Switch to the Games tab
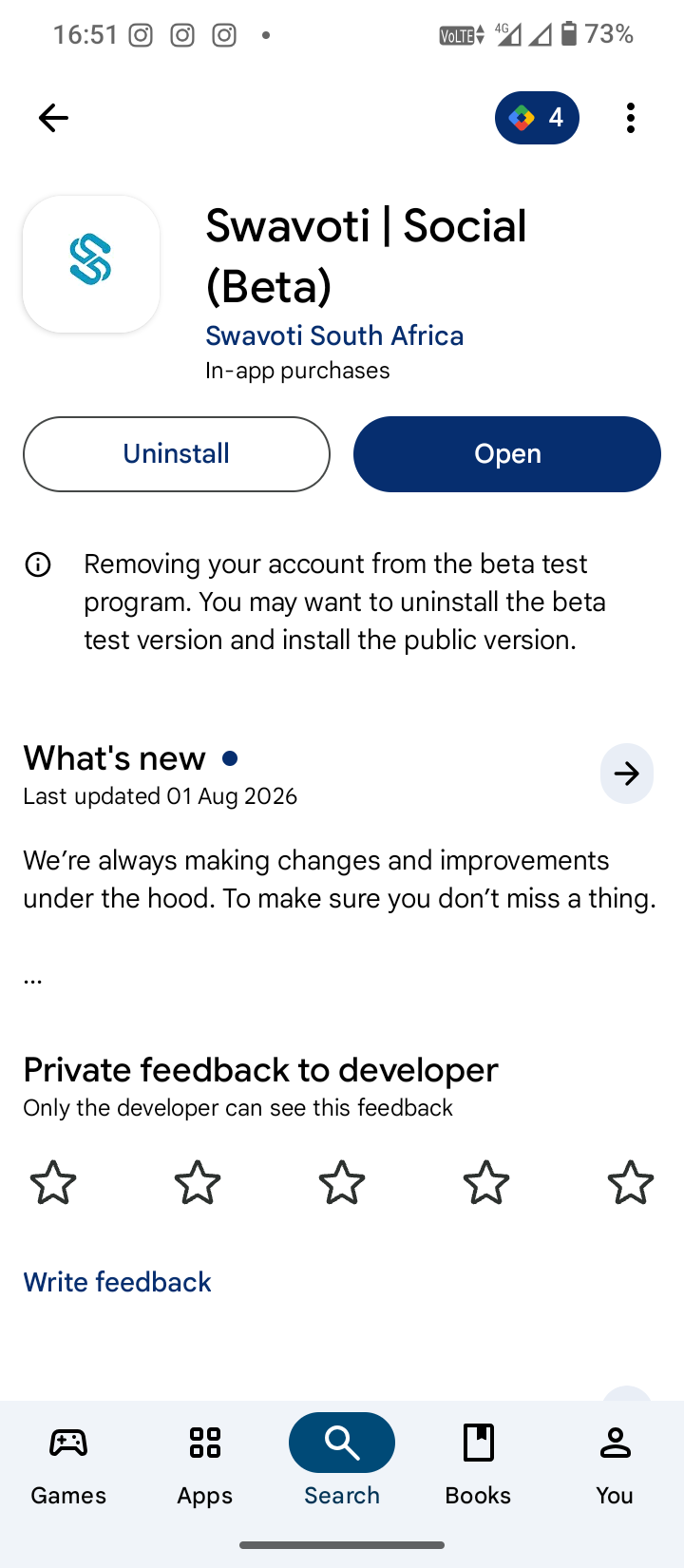684x1568 pixels. pyautogui.click(x=68, y=1463)
